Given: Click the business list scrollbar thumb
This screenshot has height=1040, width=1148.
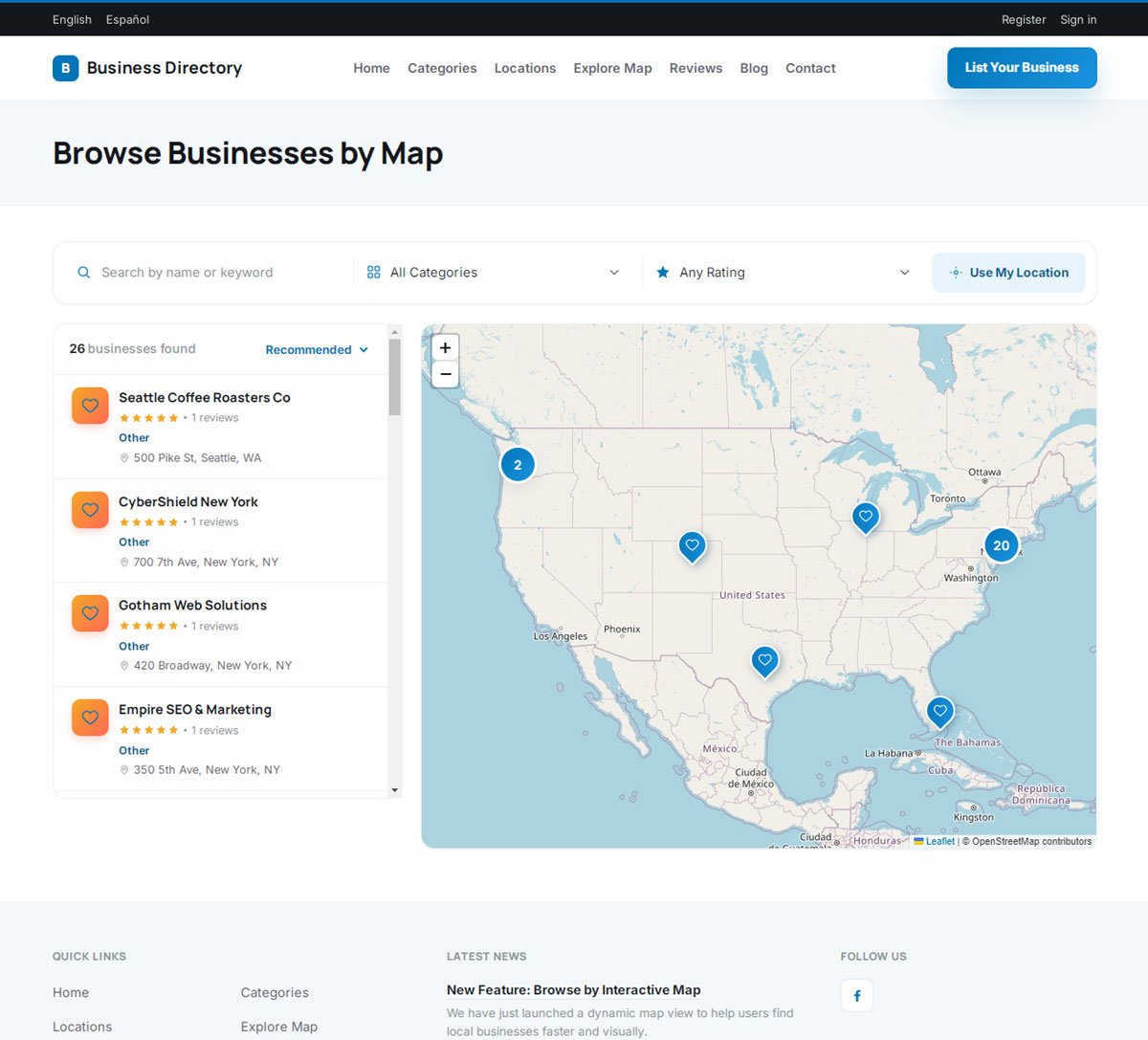Looking at the screenshot, I should click(x=394, y=377).
